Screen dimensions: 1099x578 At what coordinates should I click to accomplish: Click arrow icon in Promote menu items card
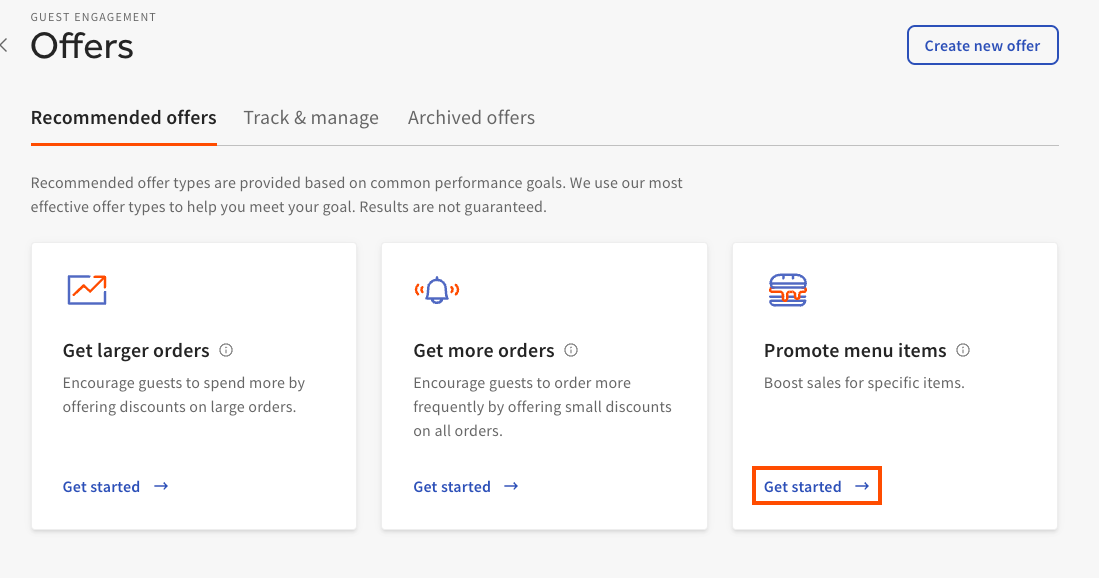tap(862, 486)
